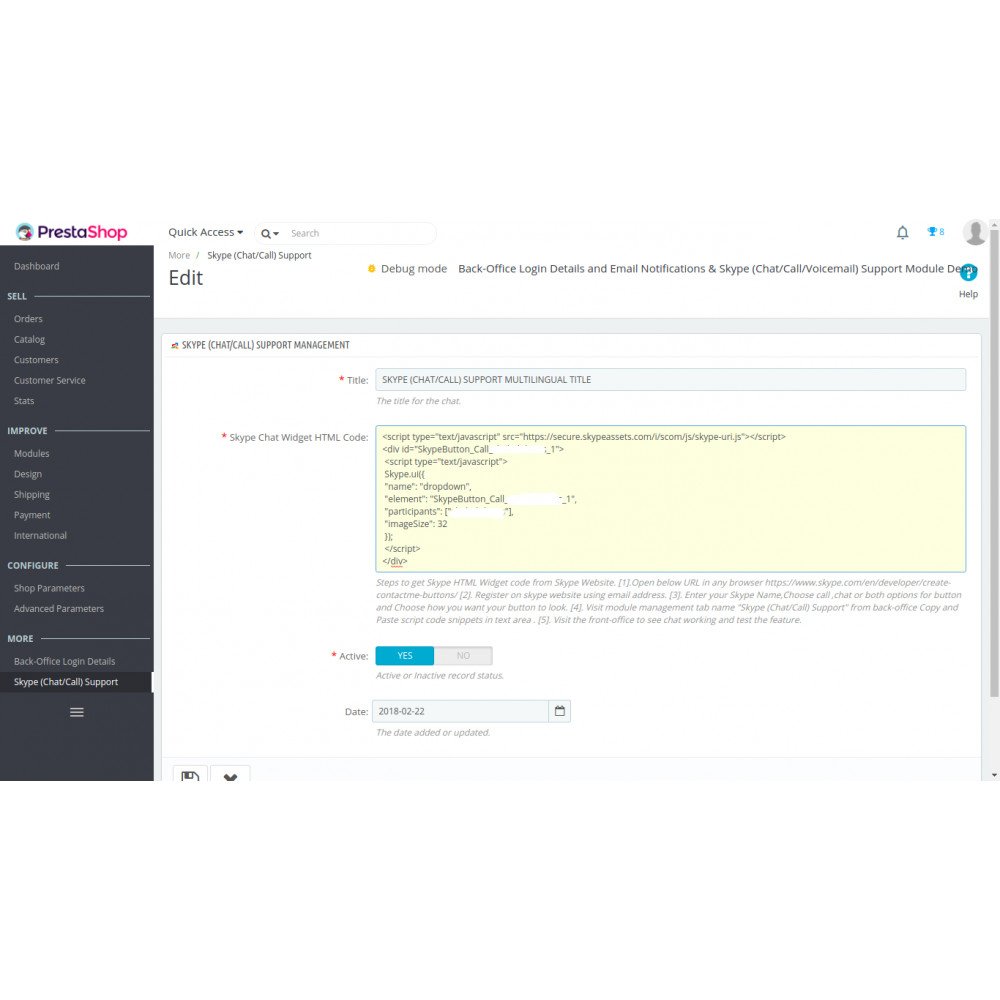Click the Skype panel header icon
This screenshot has height=1000, width=1000.
click(175, 346)
